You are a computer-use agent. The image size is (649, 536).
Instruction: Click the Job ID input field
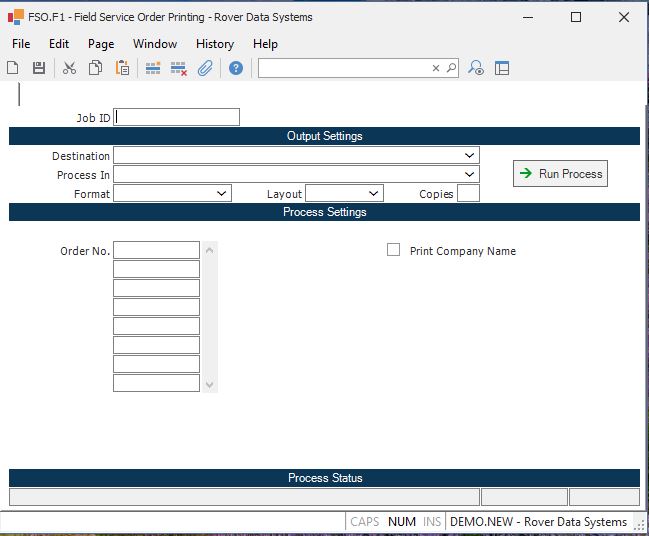[x=177, y=117]
